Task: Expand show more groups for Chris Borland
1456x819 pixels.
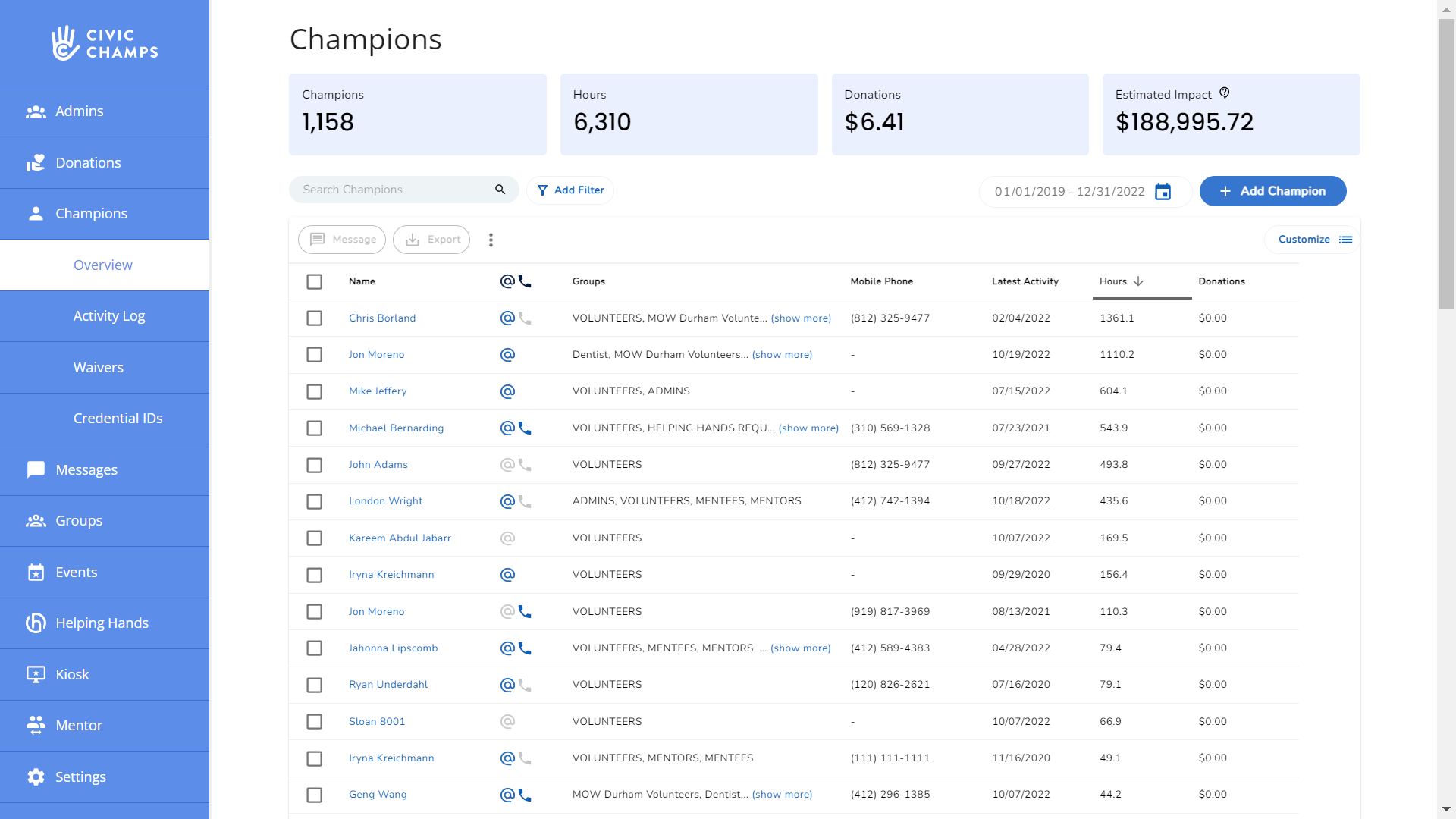Action: pyautogui.click(x=801, y=318)
